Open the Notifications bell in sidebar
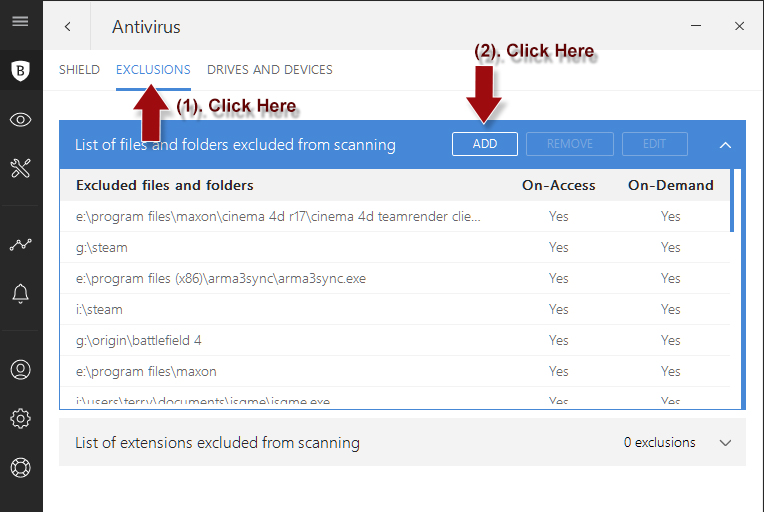Image resolution: width=764 pixels, height=512 pixels. click(x=20, y=293)
